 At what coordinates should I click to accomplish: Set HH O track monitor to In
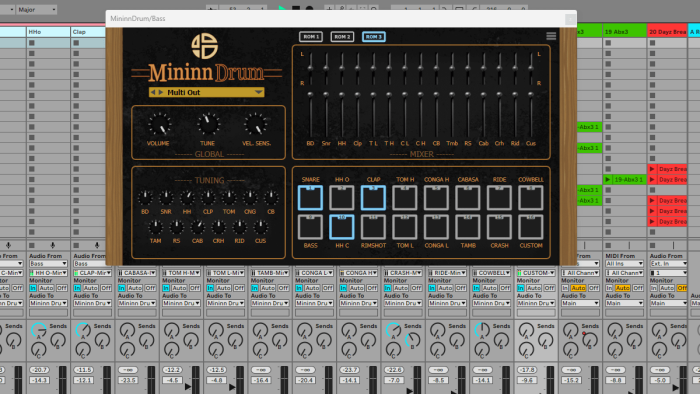33,288
